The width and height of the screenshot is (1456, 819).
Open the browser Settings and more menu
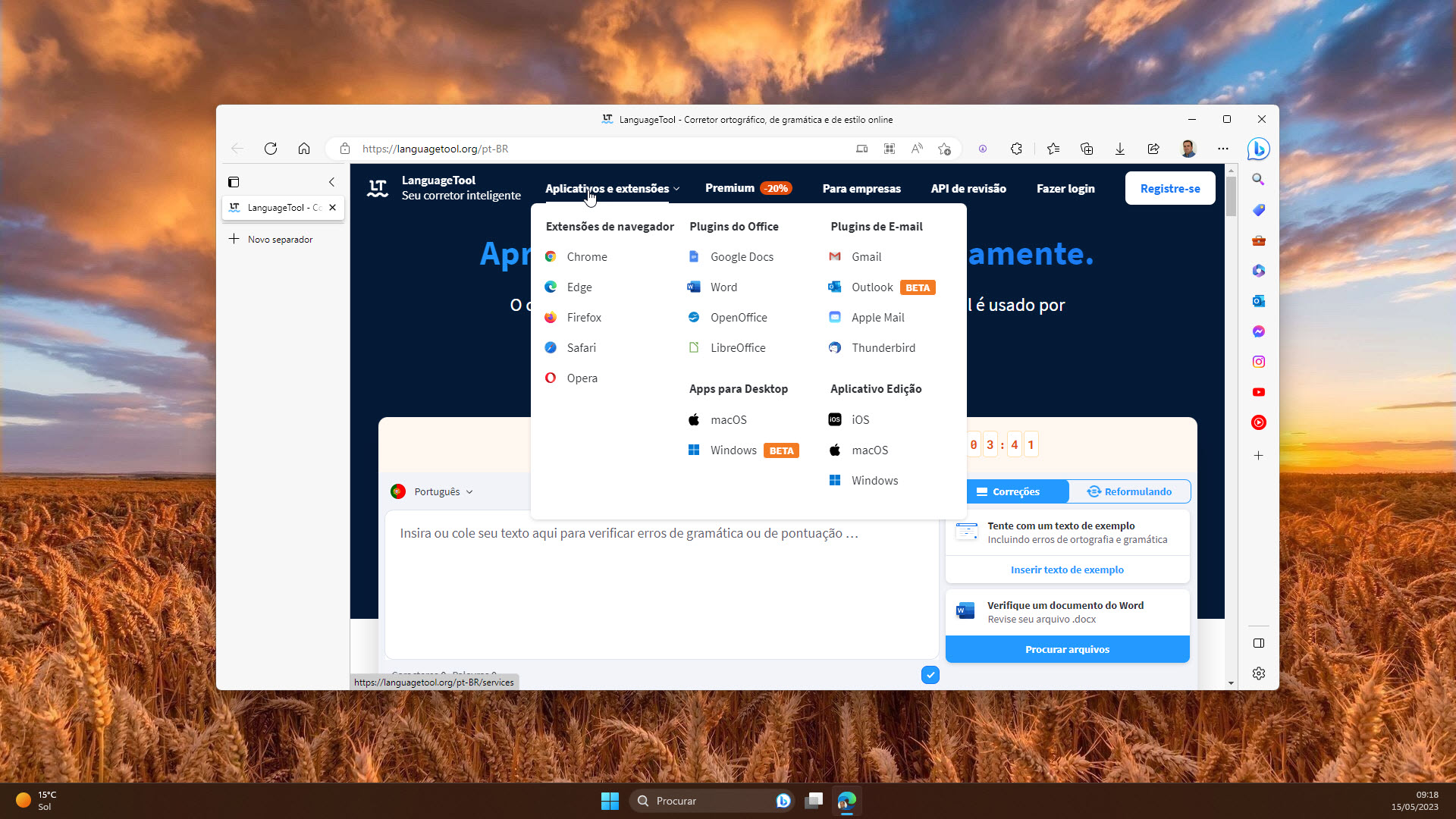1222,149
